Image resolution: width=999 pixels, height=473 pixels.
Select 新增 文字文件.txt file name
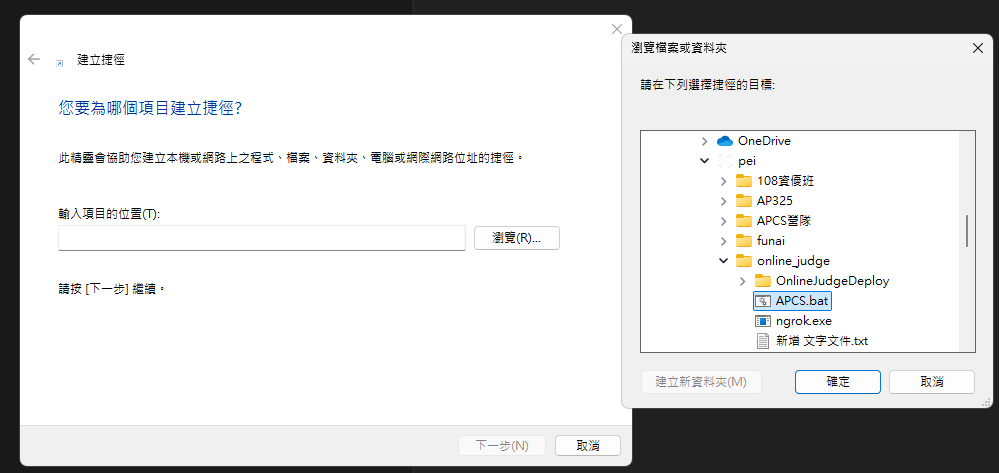[822, 341]
